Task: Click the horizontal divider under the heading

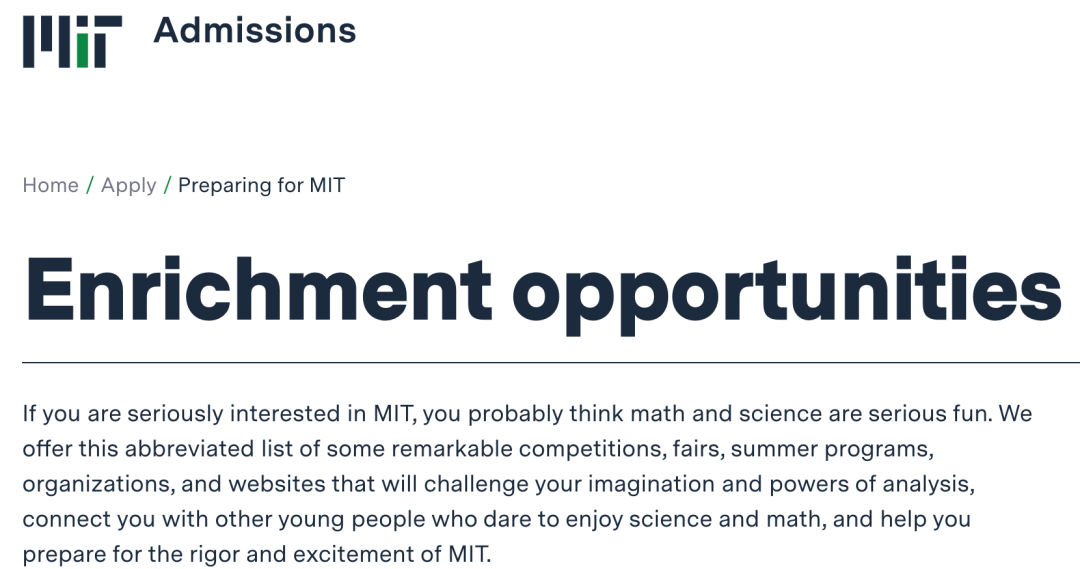Action: [x=551, y=362]
